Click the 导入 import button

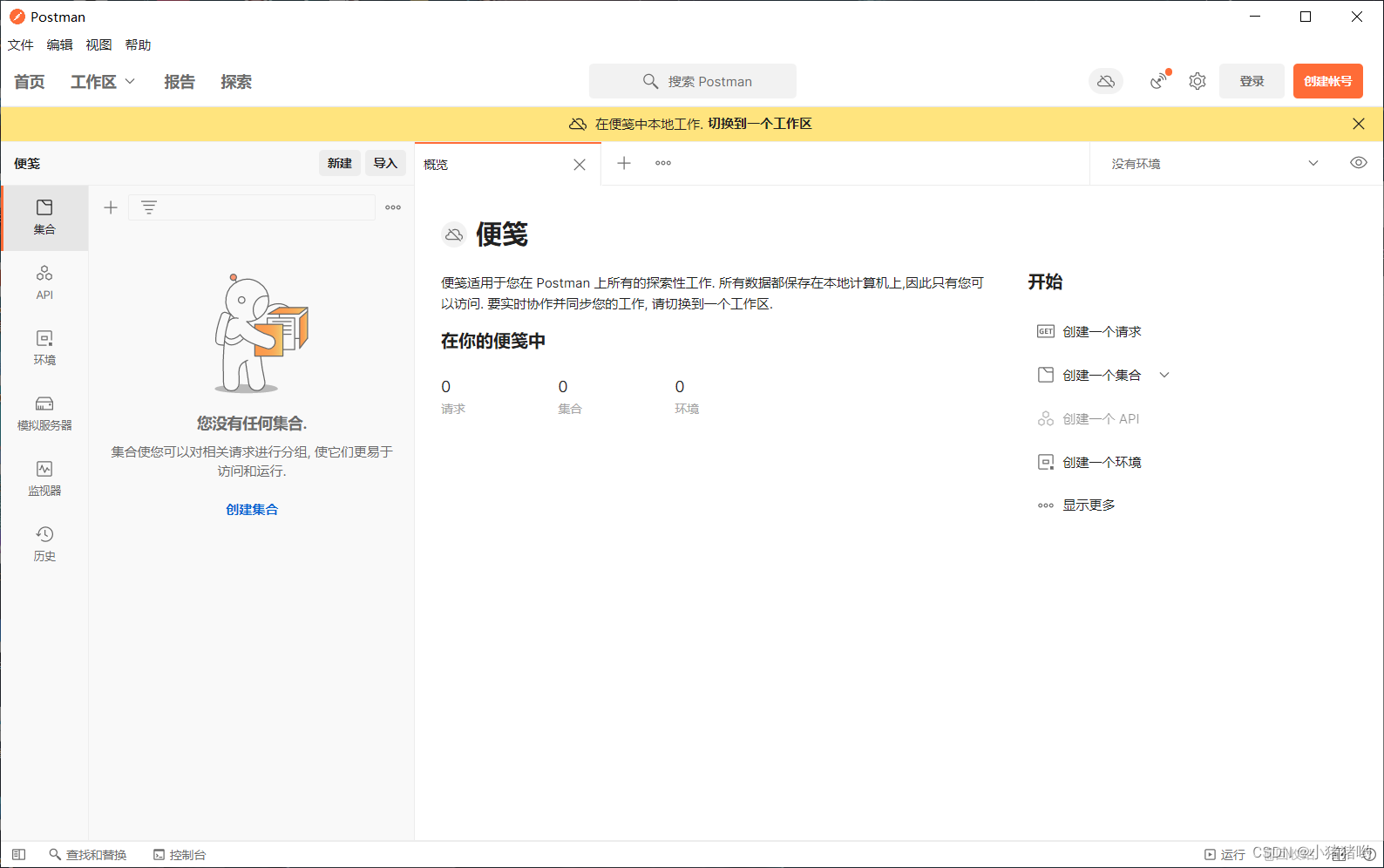tap(385, 163)
